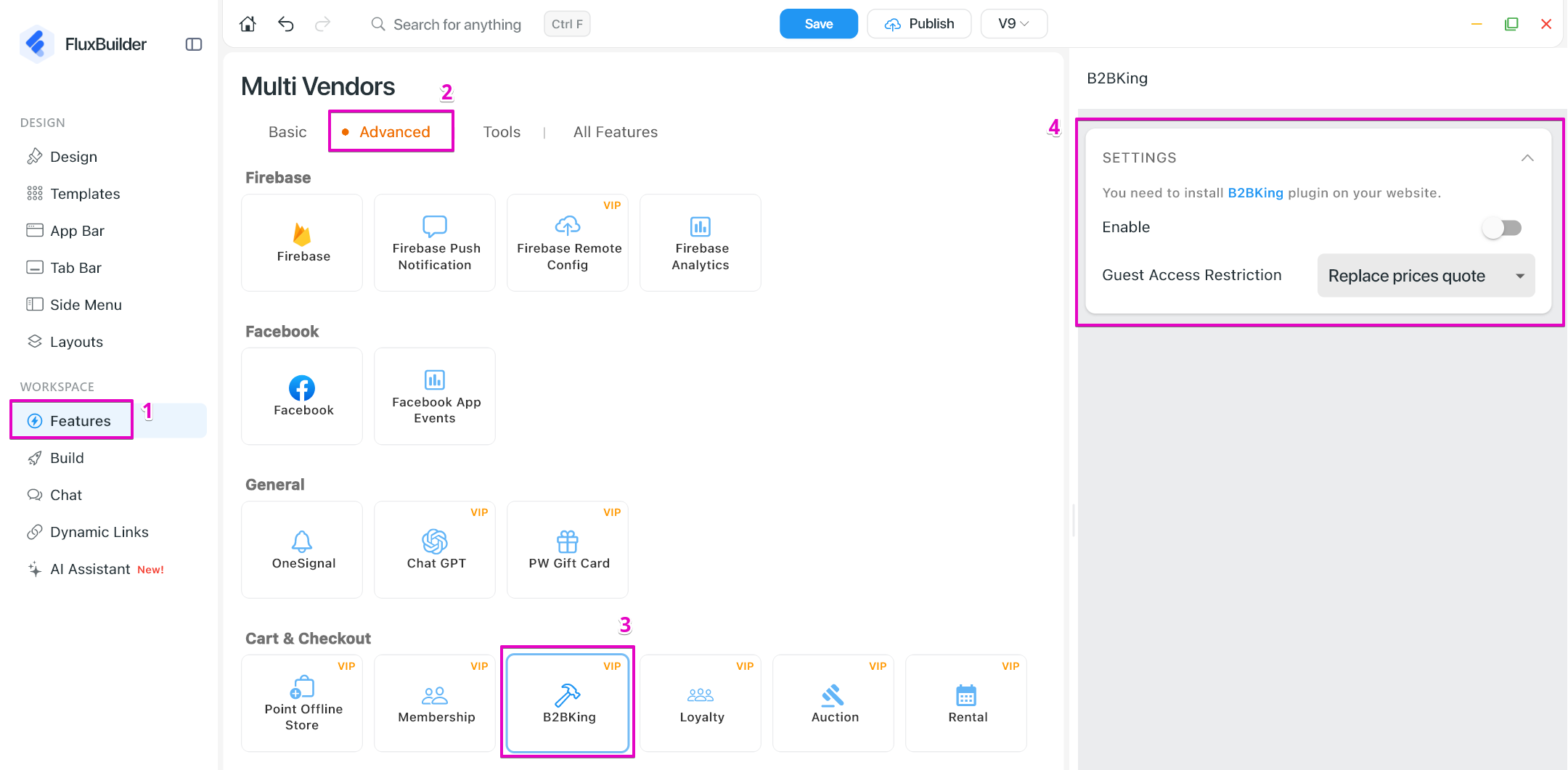Collapse the SETTINGS section chevron
1568x770 pixels.
pos(1527,157)
